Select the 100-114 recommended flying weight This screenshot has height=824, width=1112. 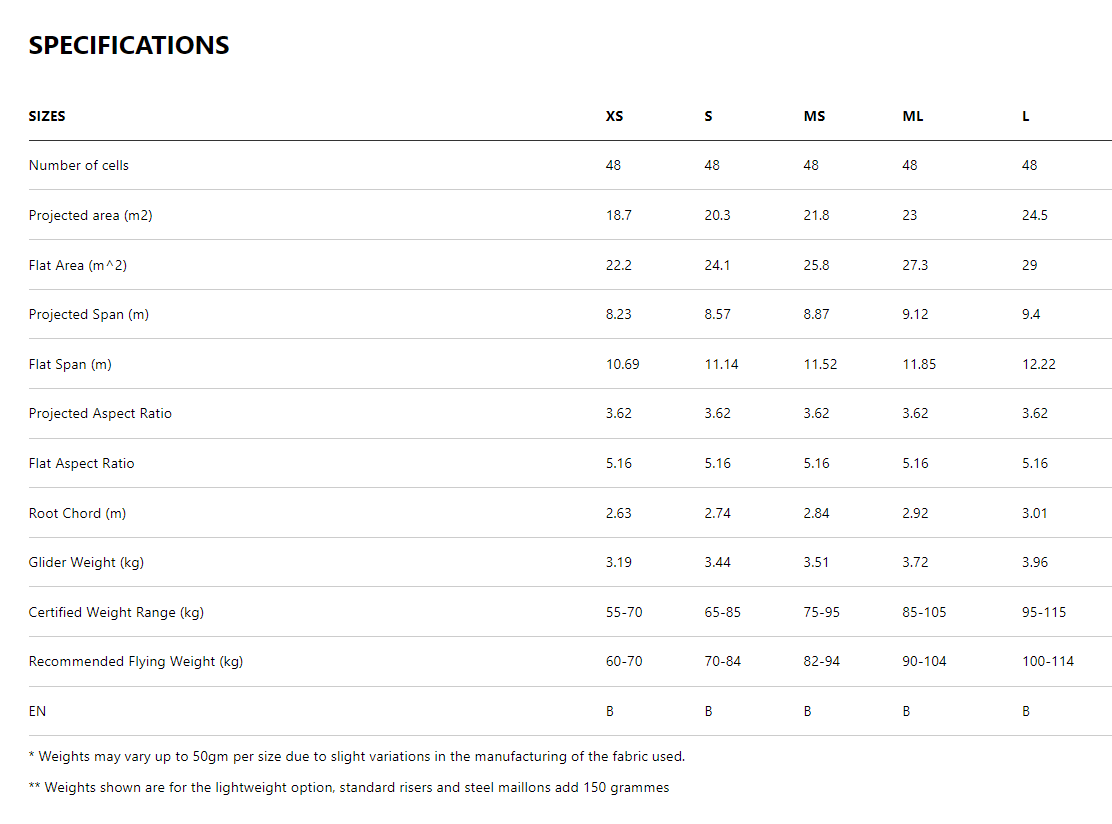pyautogui.click(x=1048, y=661)
